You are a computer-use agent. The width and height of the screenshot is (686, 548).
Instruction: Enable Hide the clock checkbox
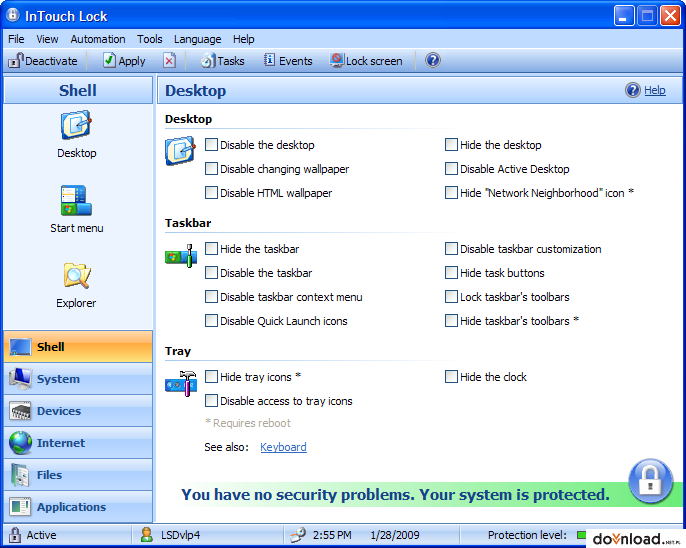tap(451, 377)
